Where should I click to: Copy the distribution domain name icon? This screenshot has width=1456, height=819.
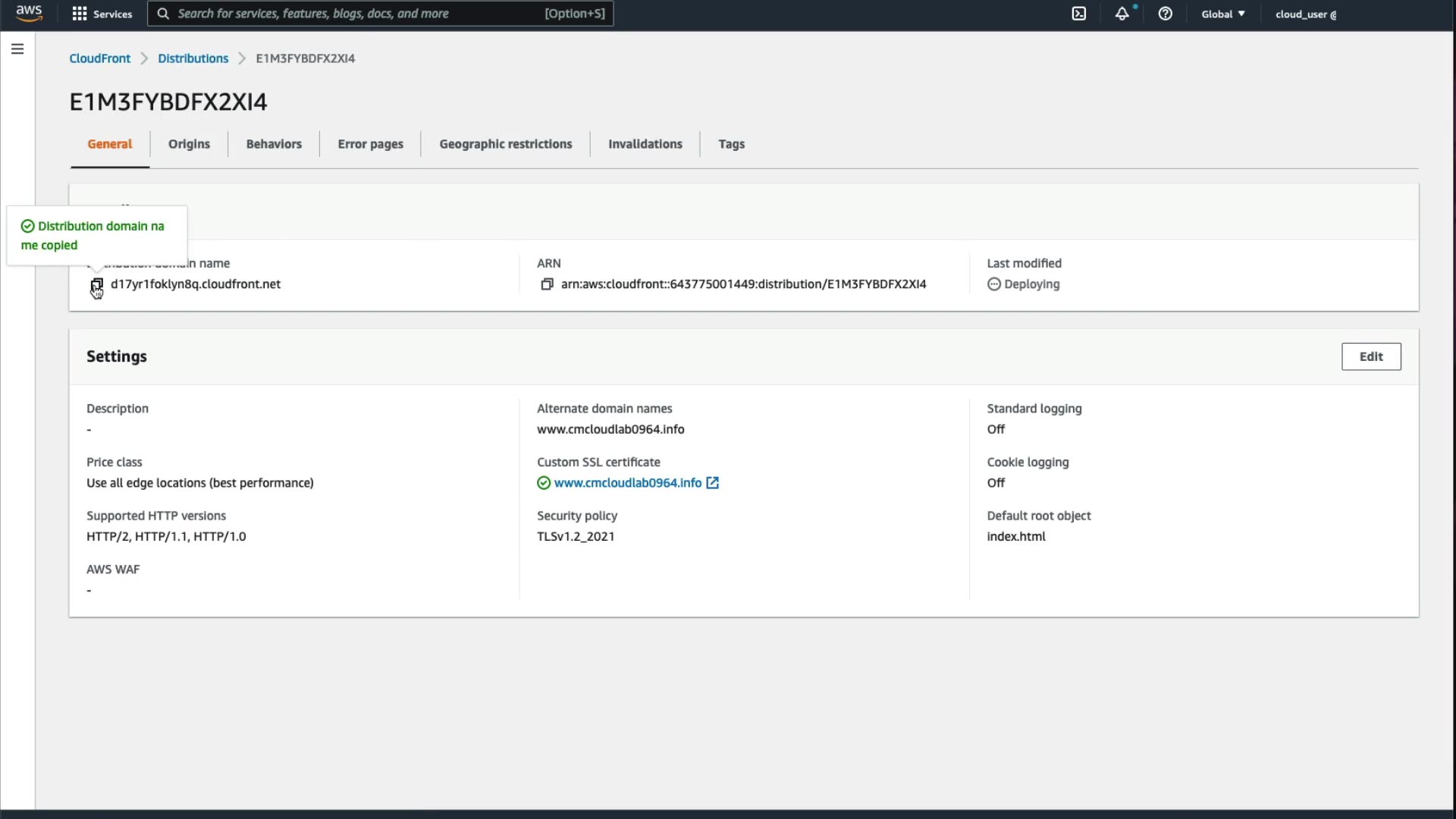(x=97, y=284)
